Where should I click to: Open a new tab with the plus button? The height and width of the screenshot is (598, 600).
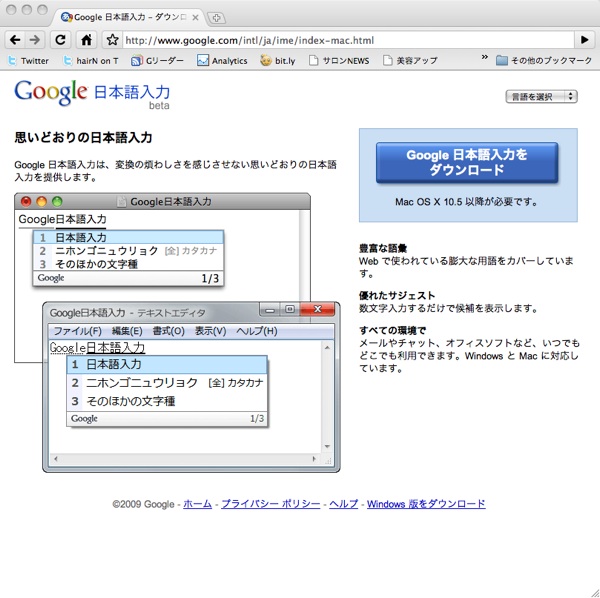216,18
